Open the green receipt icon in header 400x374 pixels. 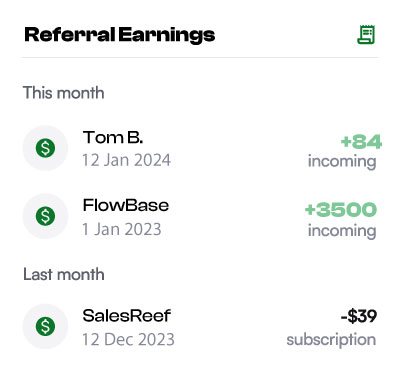[366, 35]
